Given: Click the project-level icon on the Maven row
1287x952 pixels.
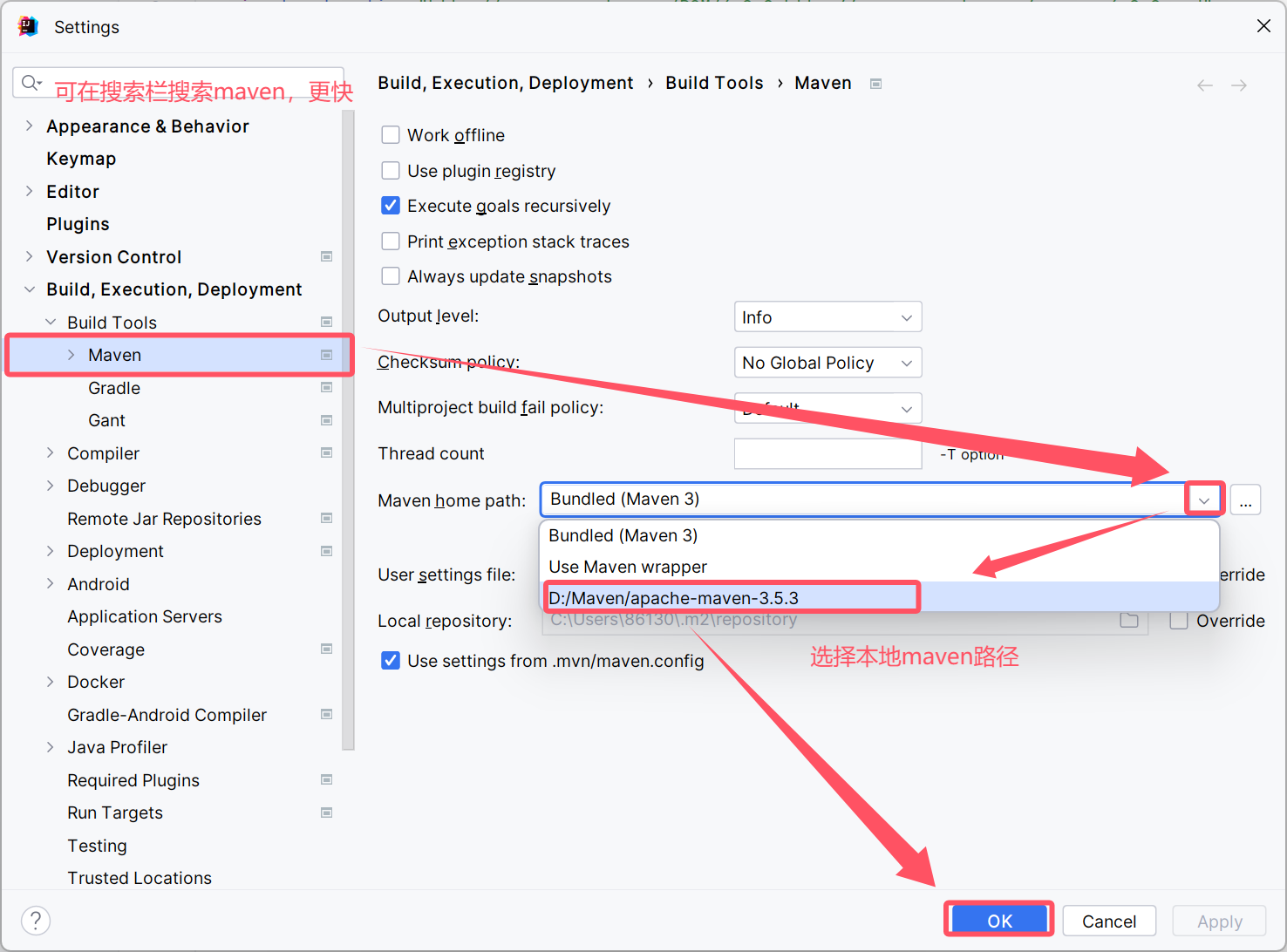Looking at the screenshot, I should pos(327,355).
